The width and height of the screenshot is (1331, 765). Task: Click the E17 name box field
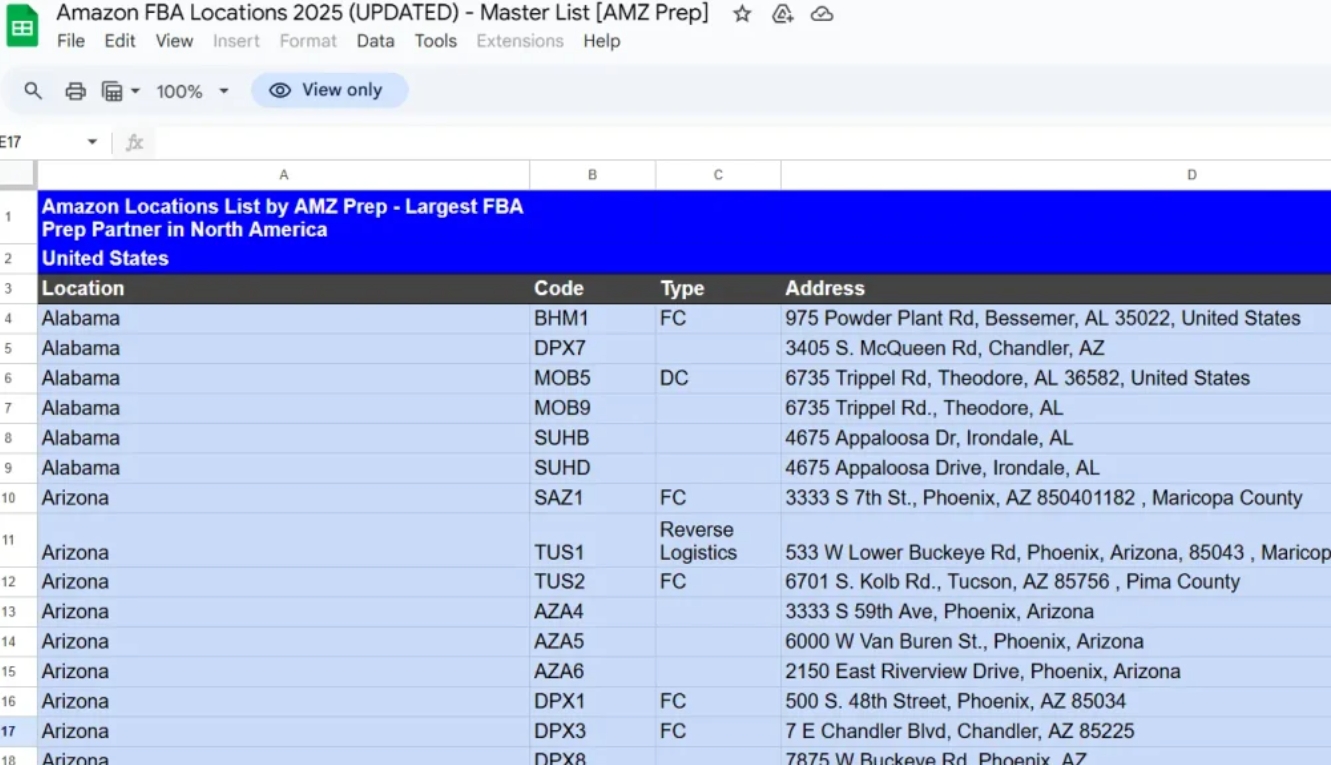pyautogui.click(x=40, y=143)
